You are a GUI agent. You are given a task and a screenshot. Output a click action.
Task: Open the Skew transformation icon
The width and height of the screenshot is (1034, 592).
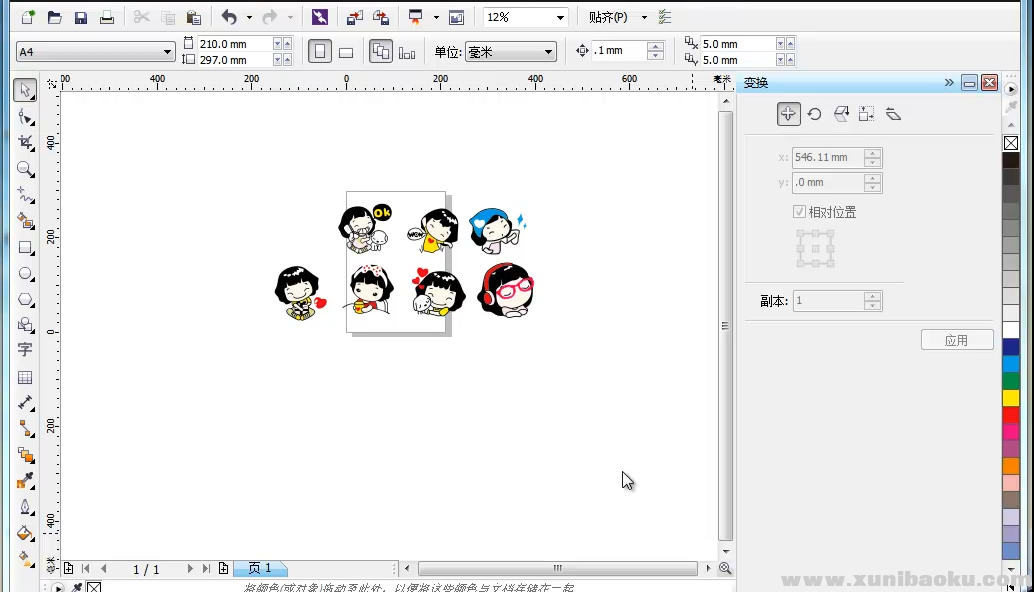pyautogui.click(x=893, y=114)
